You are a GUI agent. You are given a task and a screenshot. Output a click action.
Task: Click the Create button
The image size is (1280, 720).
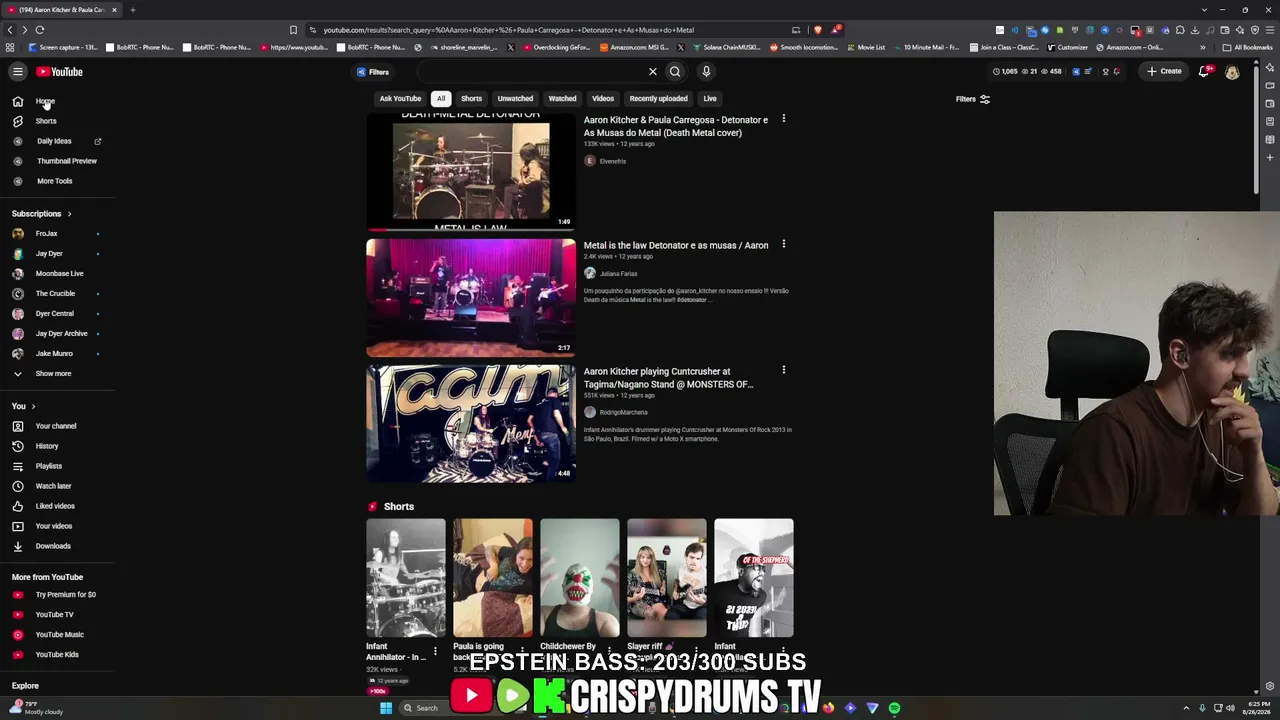point(1164,71)
